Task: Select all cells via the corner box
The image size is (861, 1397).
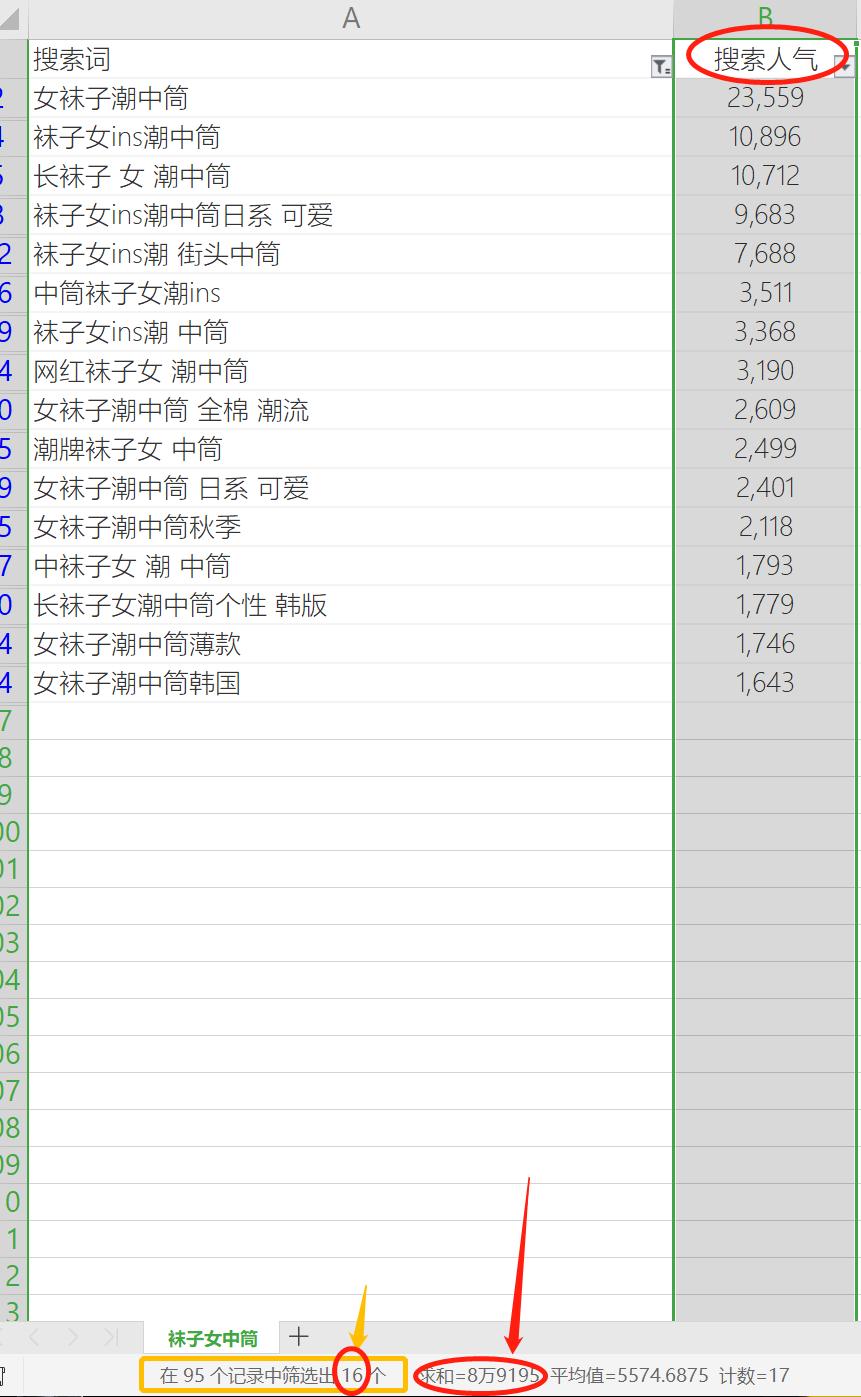Action: 10,17
